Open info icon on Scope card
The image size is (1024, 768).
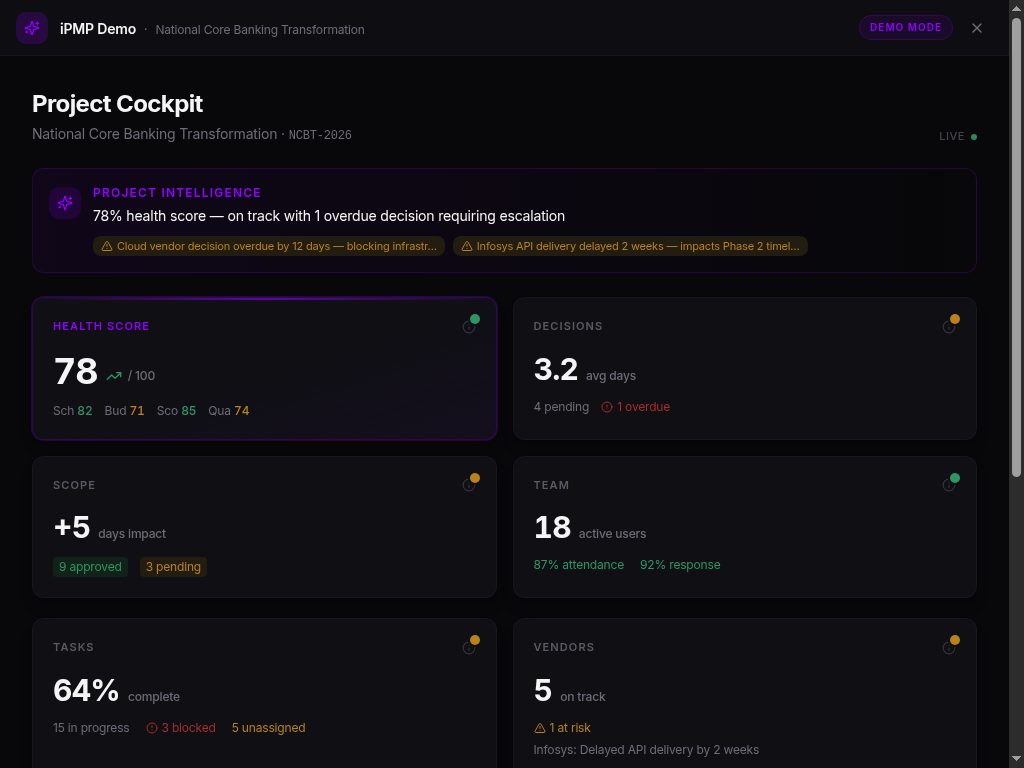click(468, 485)
